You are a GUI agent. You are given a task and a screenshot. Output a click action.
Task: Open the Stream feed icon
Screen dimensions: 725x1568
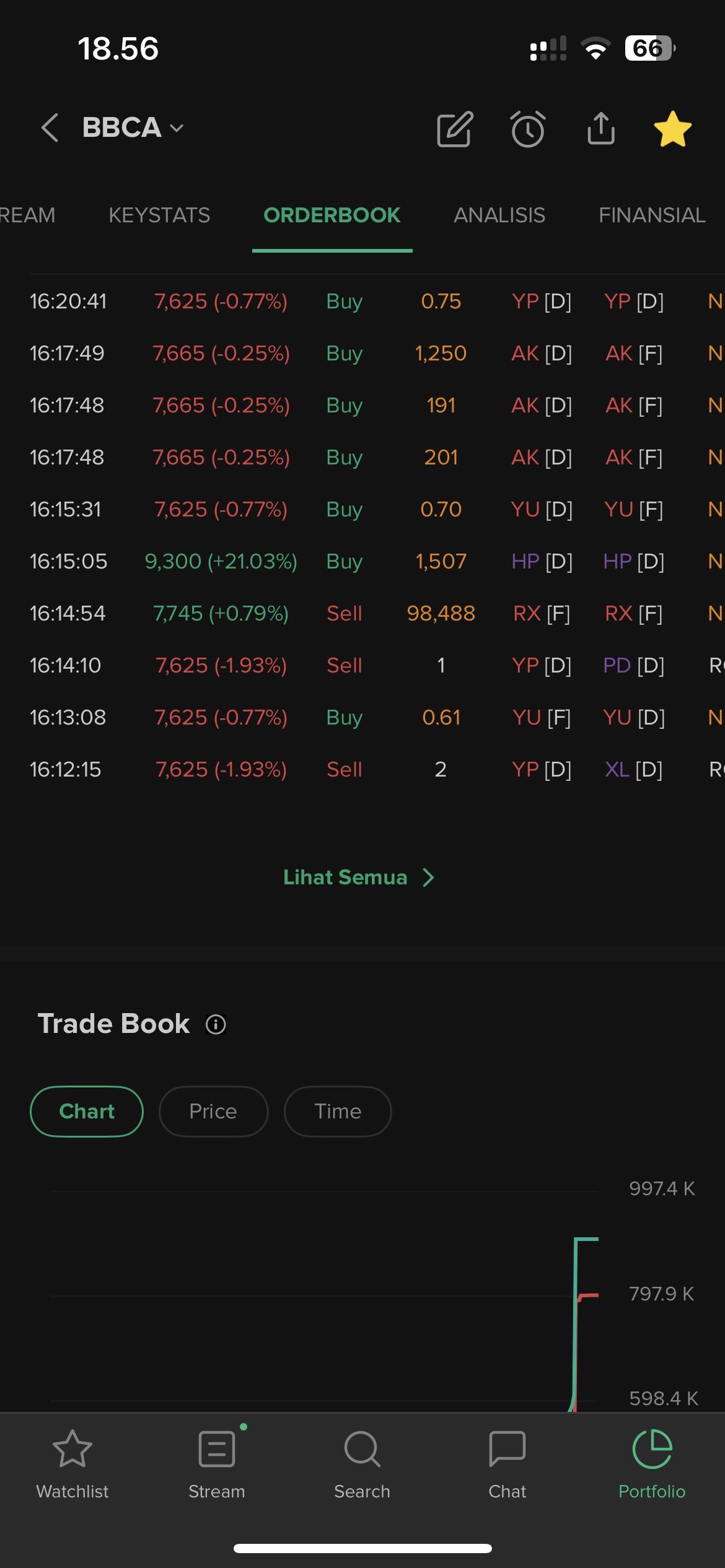[x=217, y=1463]
